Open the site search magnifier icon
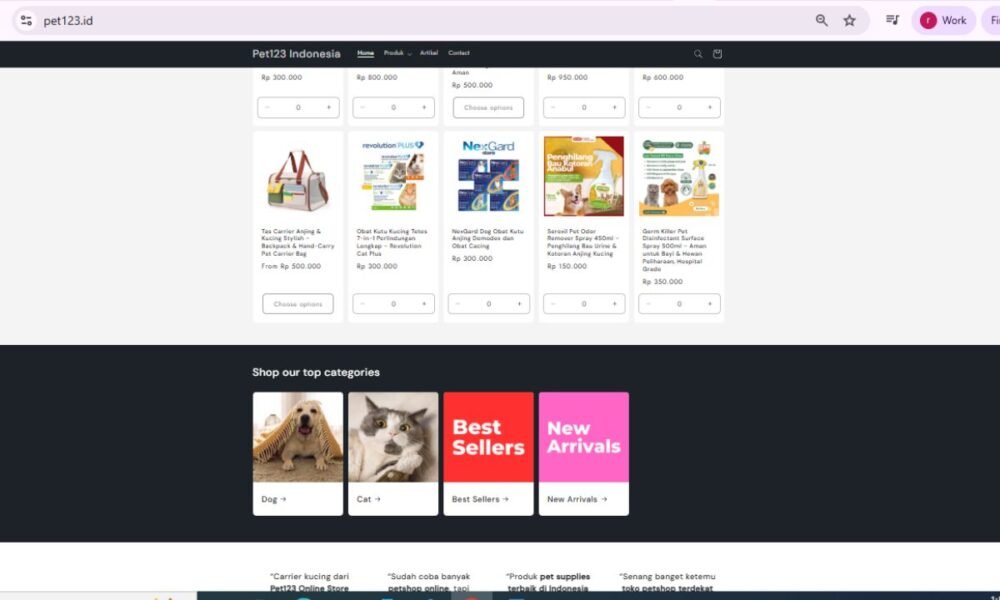 click(x=698, y=54)
